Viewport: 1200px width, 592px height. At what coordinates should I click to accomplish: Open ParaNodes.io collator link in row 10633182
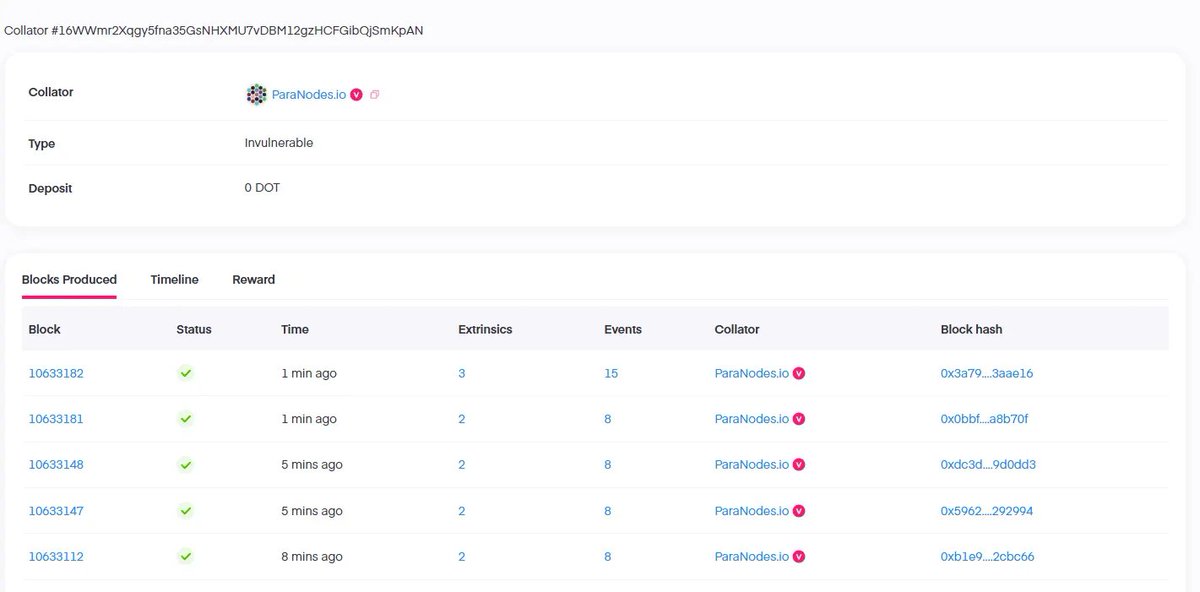pos(752,374)
